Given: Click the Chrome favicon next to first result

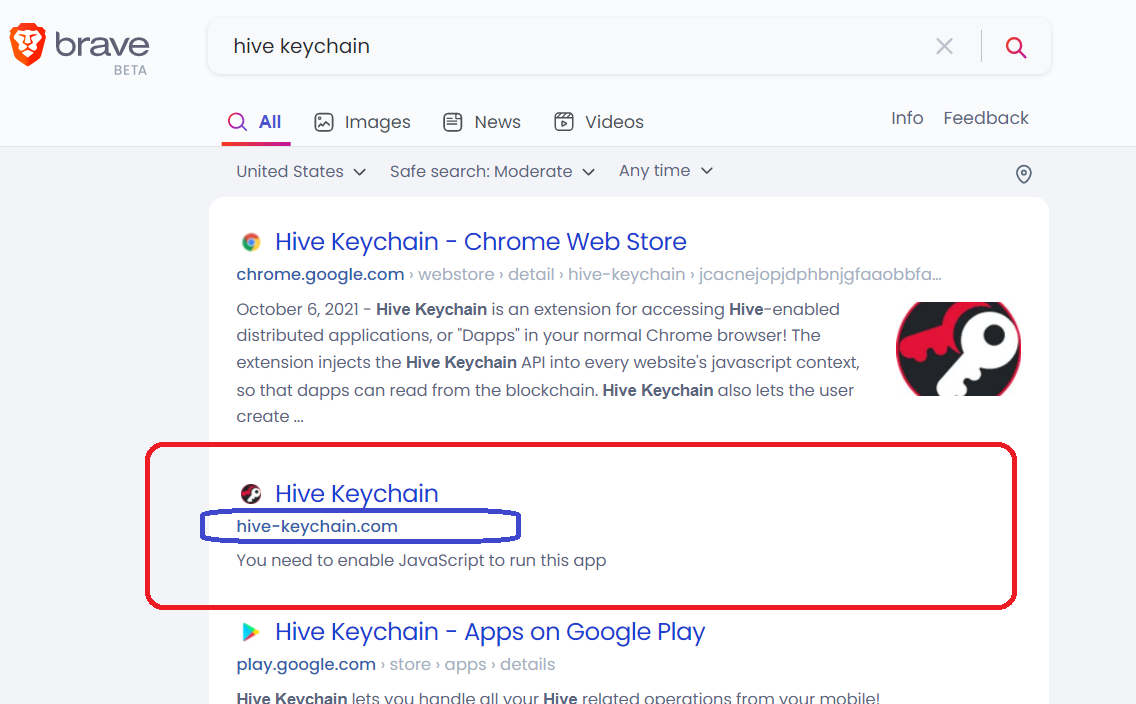Looking at the screenshot, I should 250,241.
